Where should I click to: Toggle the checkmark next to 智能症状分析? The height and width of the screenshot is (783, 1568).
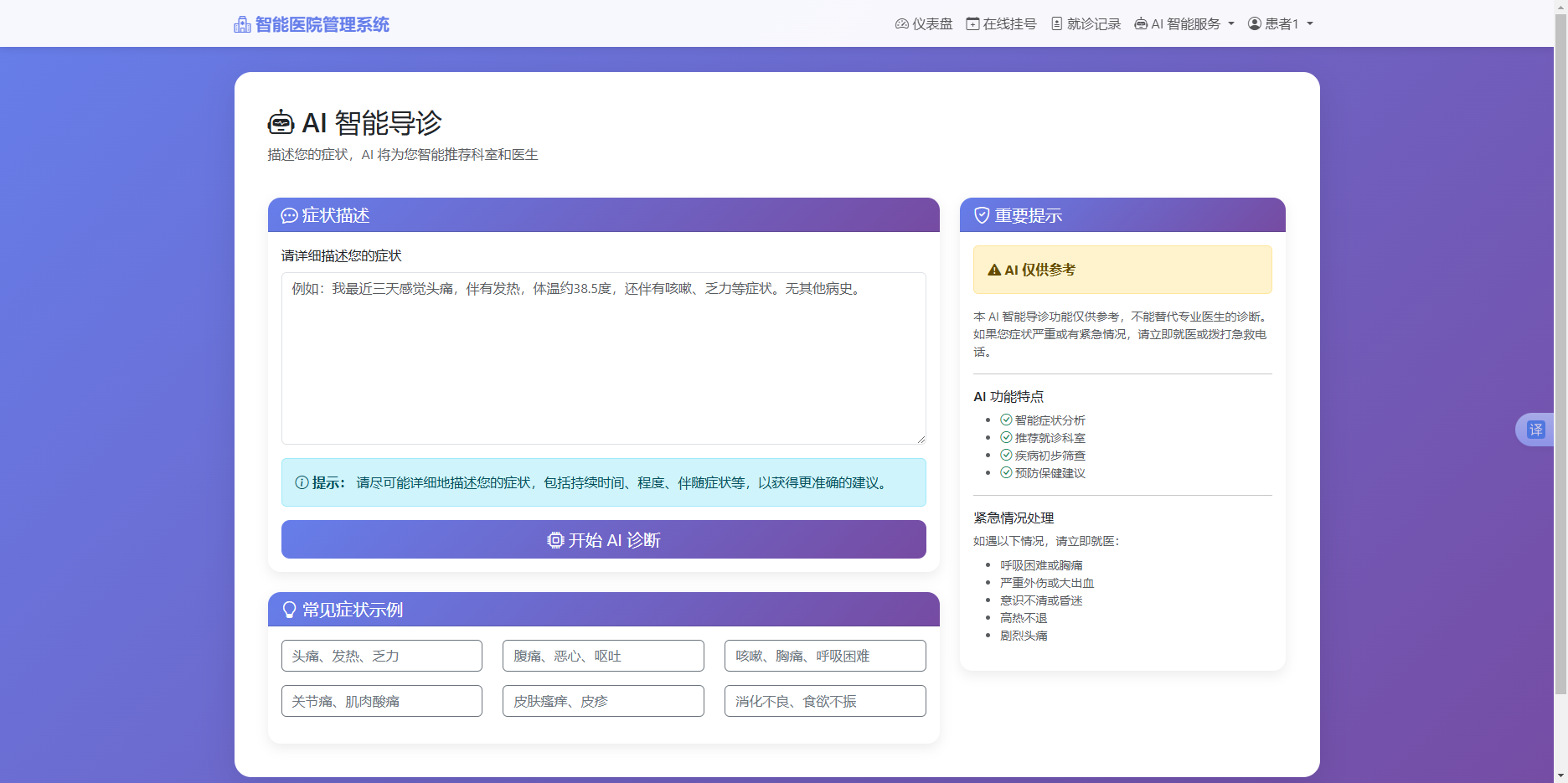[1005, 420]
